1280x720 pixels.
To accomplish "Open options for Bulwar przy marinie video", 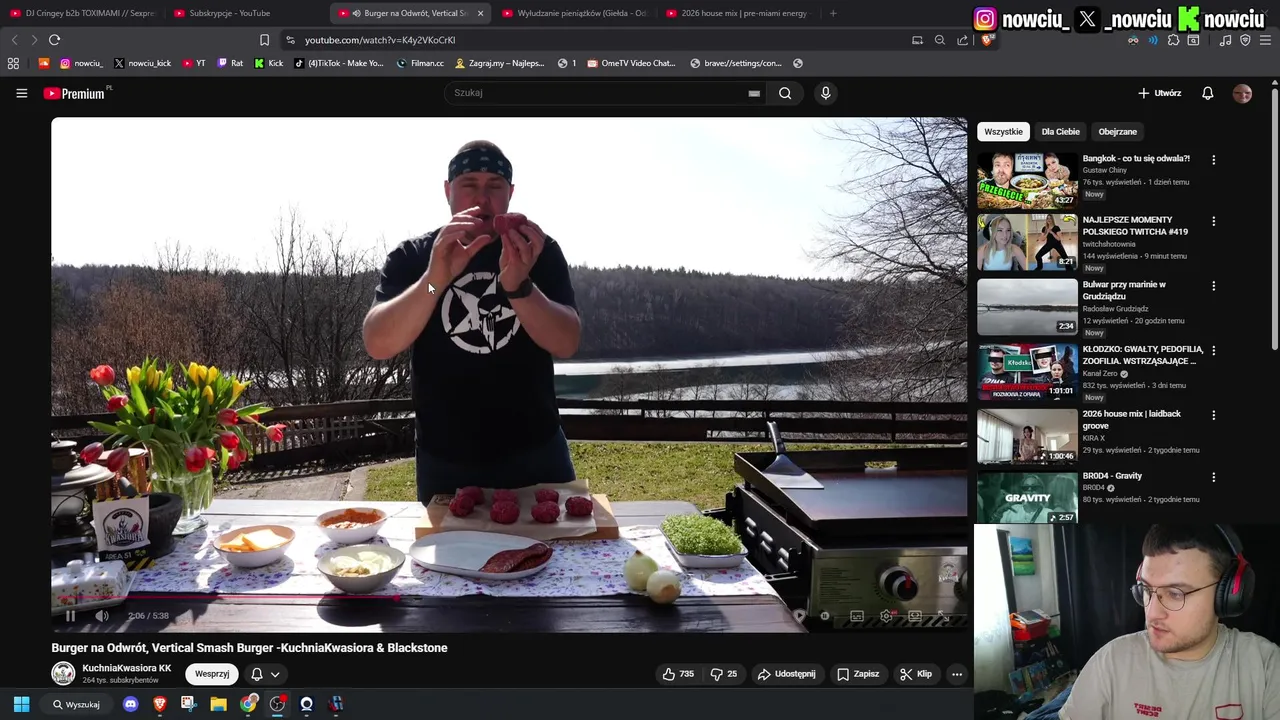I will click(x=1214, y=286).
